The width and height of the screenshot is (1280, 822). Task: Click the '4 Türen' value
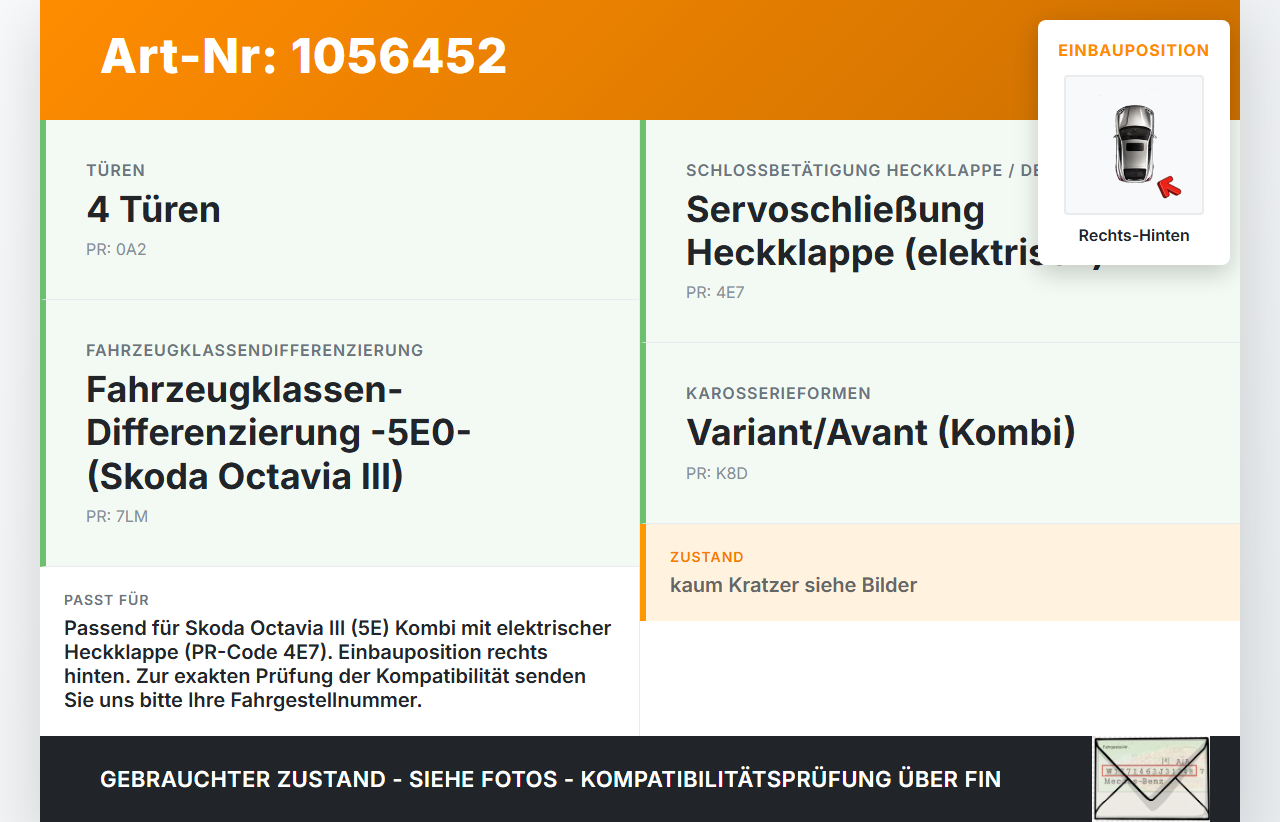click(x=154, y=210)
